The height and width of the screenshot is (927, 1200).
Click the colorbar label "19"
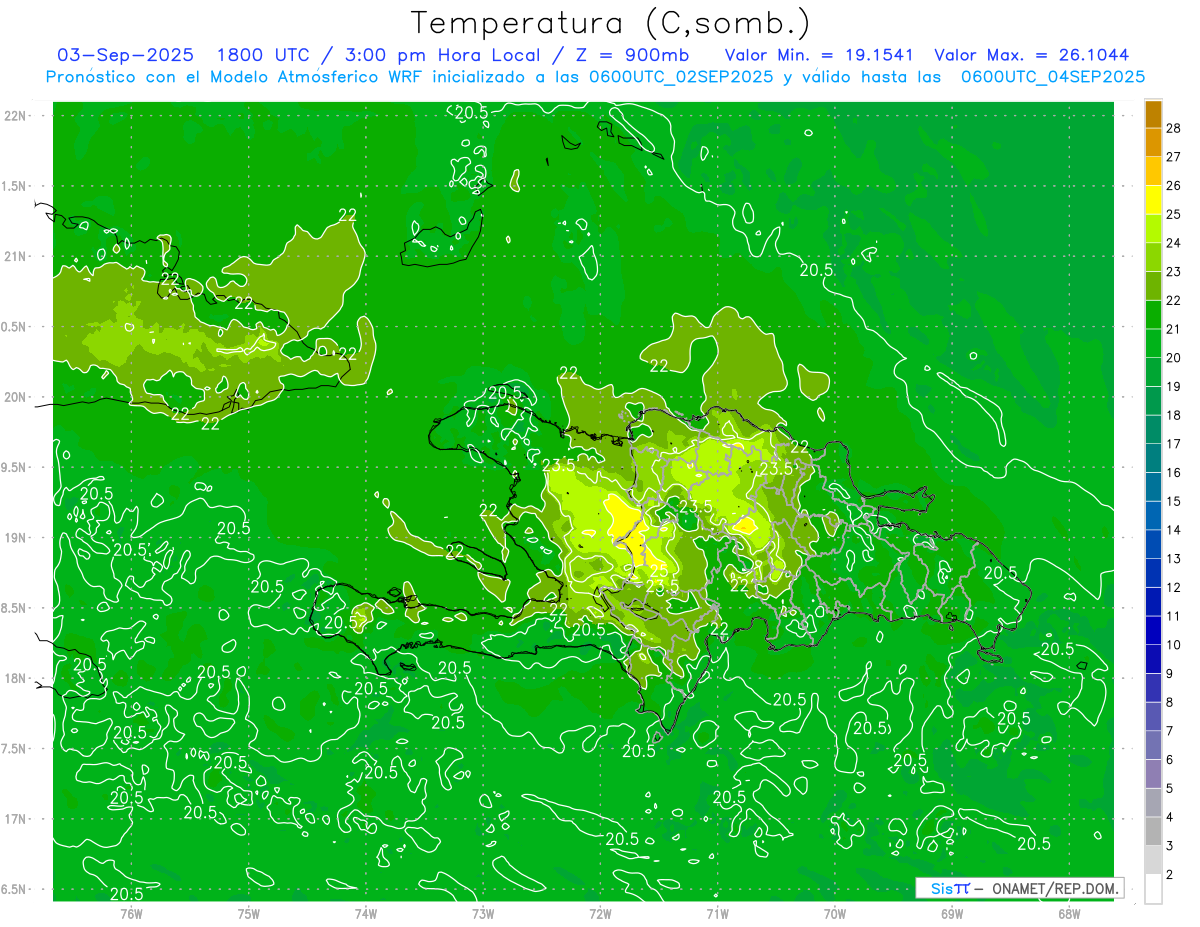pos(1174,387)
